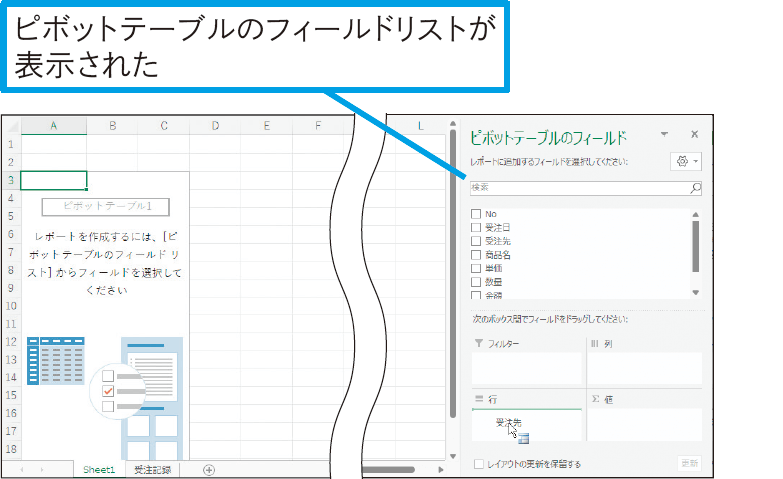Viewport: 783px width, 479px height.
Task: Click the 列 area drop box
Action: coord(645,368)
